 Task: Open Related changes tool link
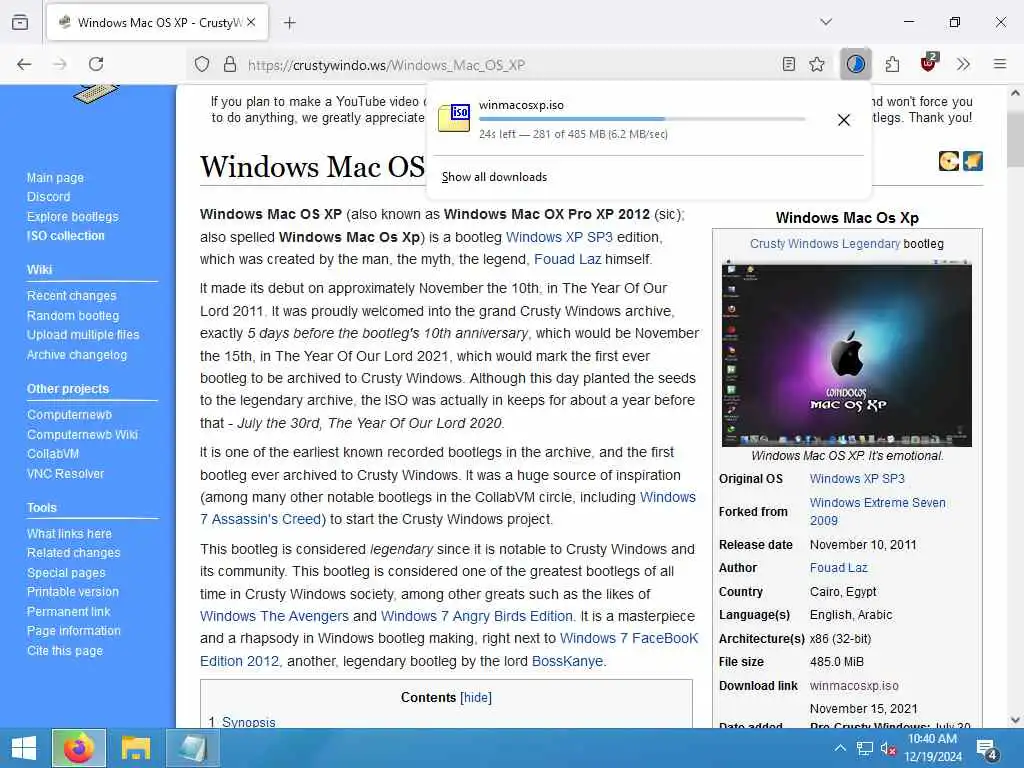[x=73, y=552]
